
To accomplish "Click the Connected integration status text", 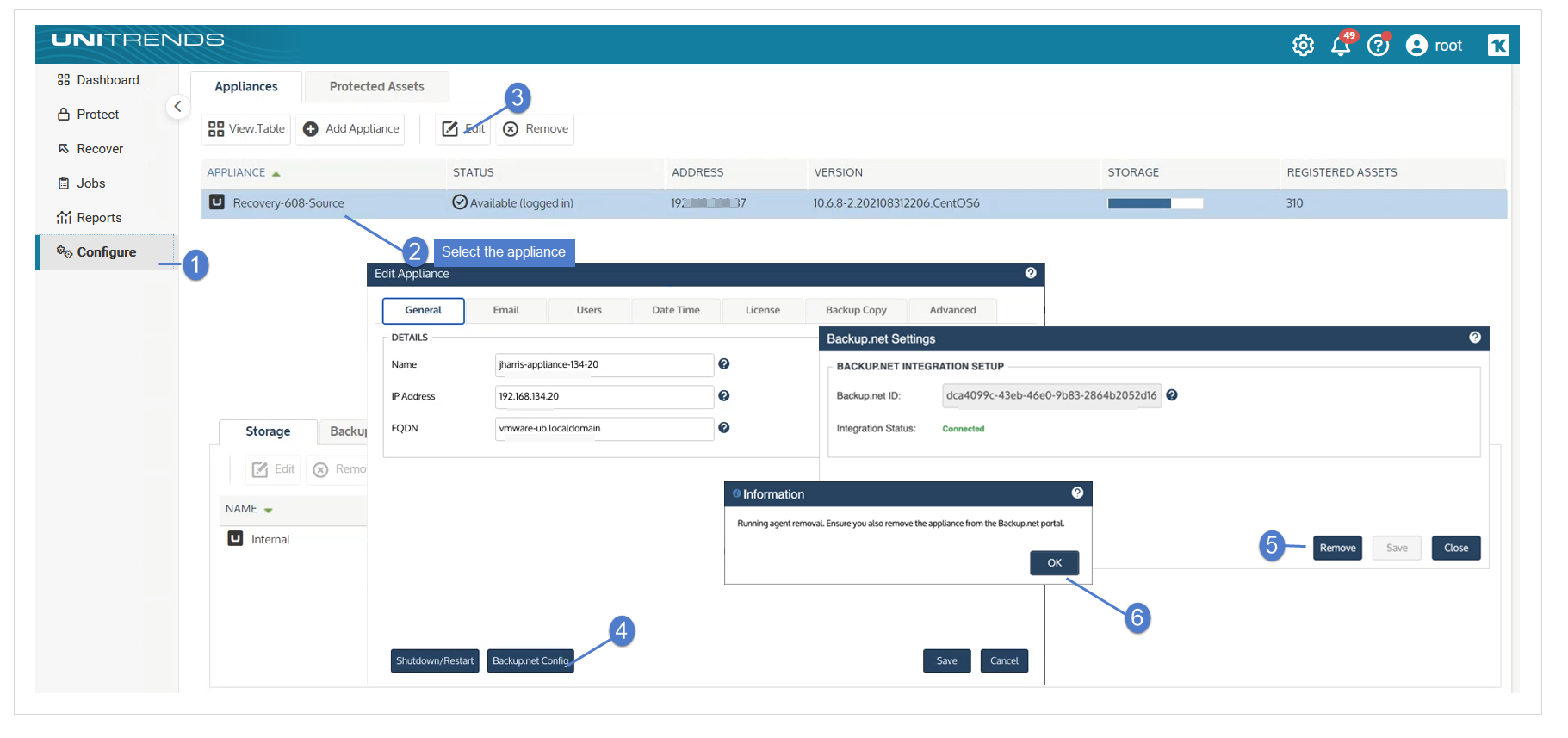I will click(963, 429).
